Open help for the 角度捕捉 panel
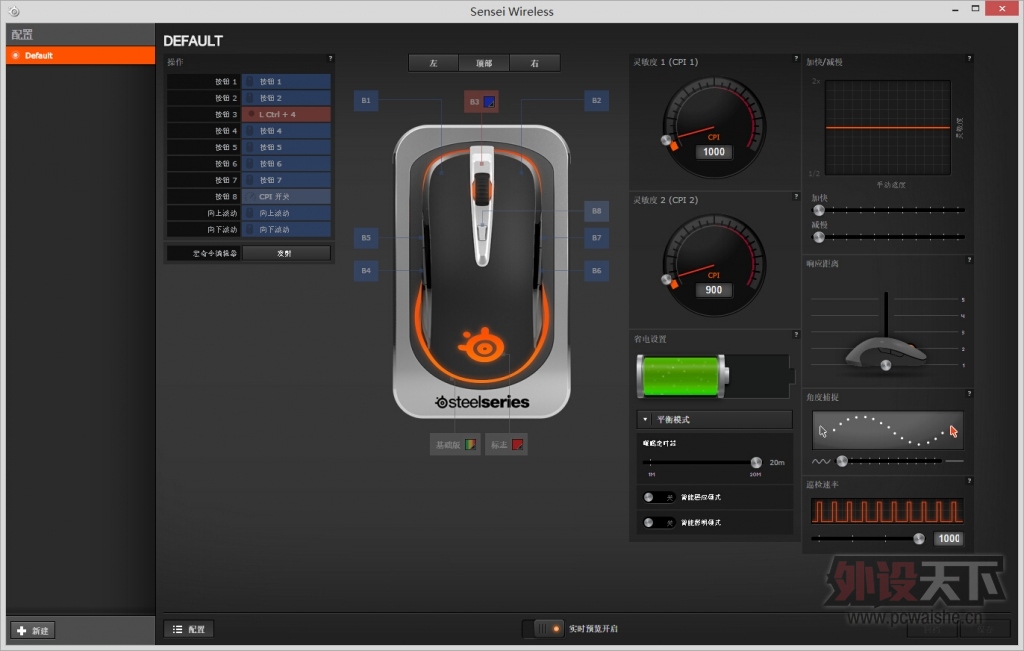 coord(969,394)
